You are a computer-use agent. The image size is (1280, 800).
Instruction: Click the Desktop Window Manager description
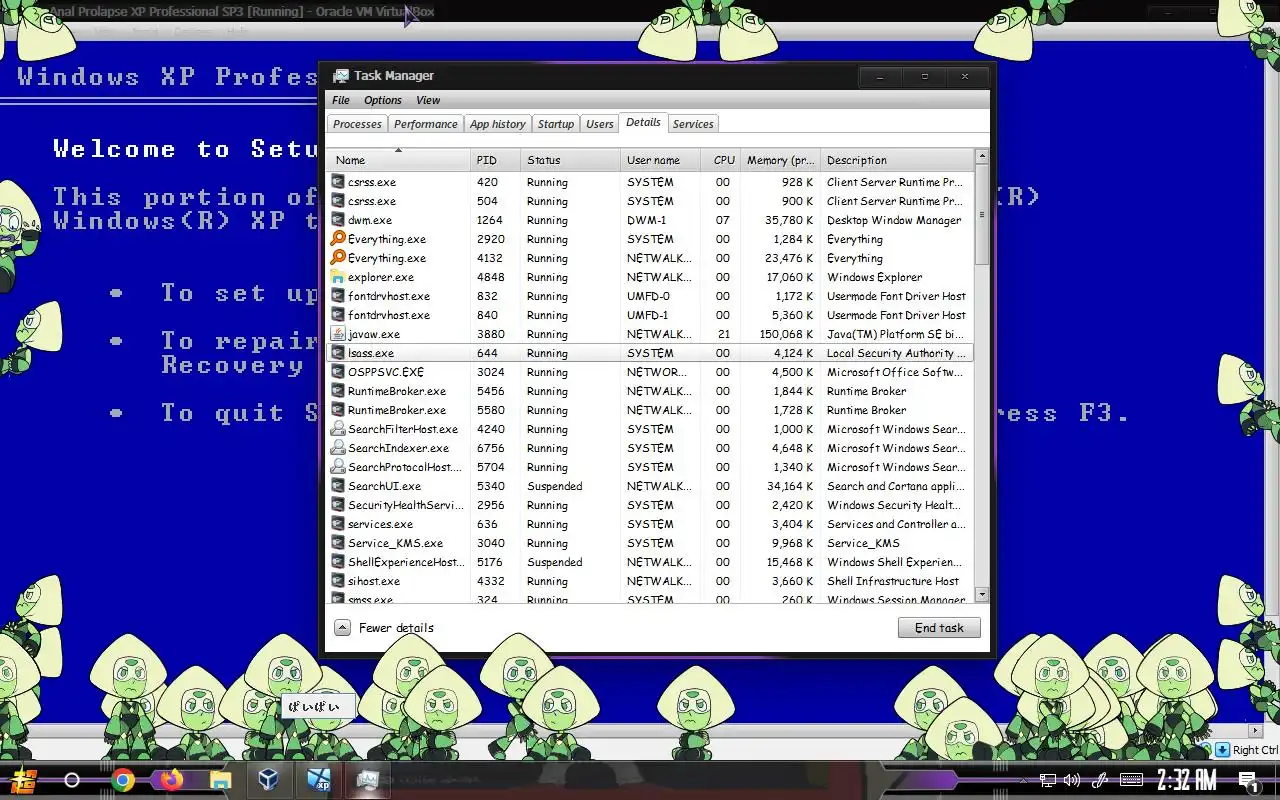coord(894,220)
